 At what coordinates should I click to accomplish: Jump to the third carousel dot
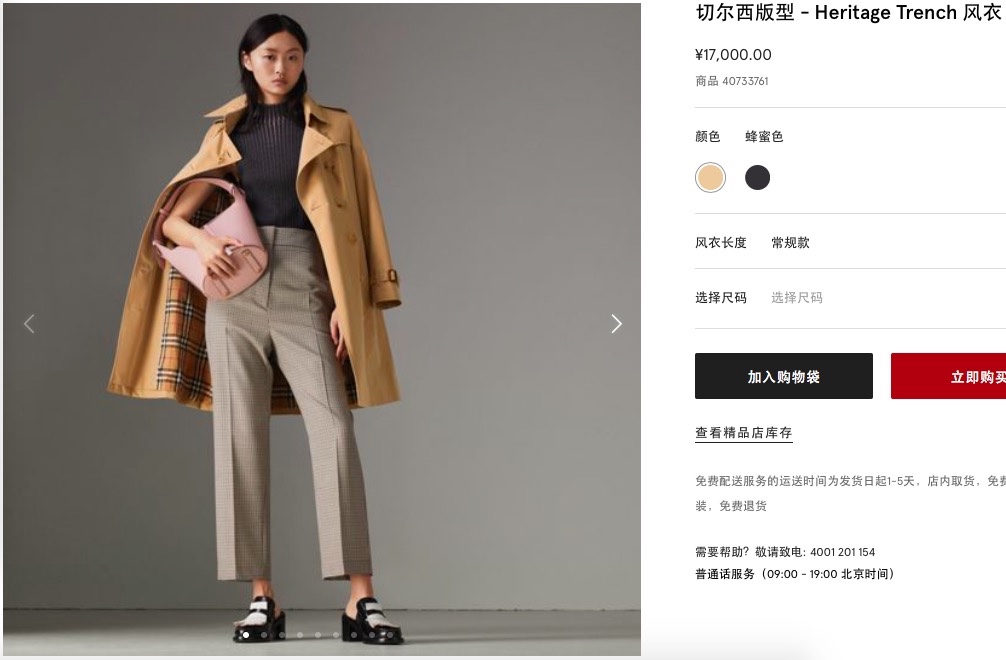[282, 635]
